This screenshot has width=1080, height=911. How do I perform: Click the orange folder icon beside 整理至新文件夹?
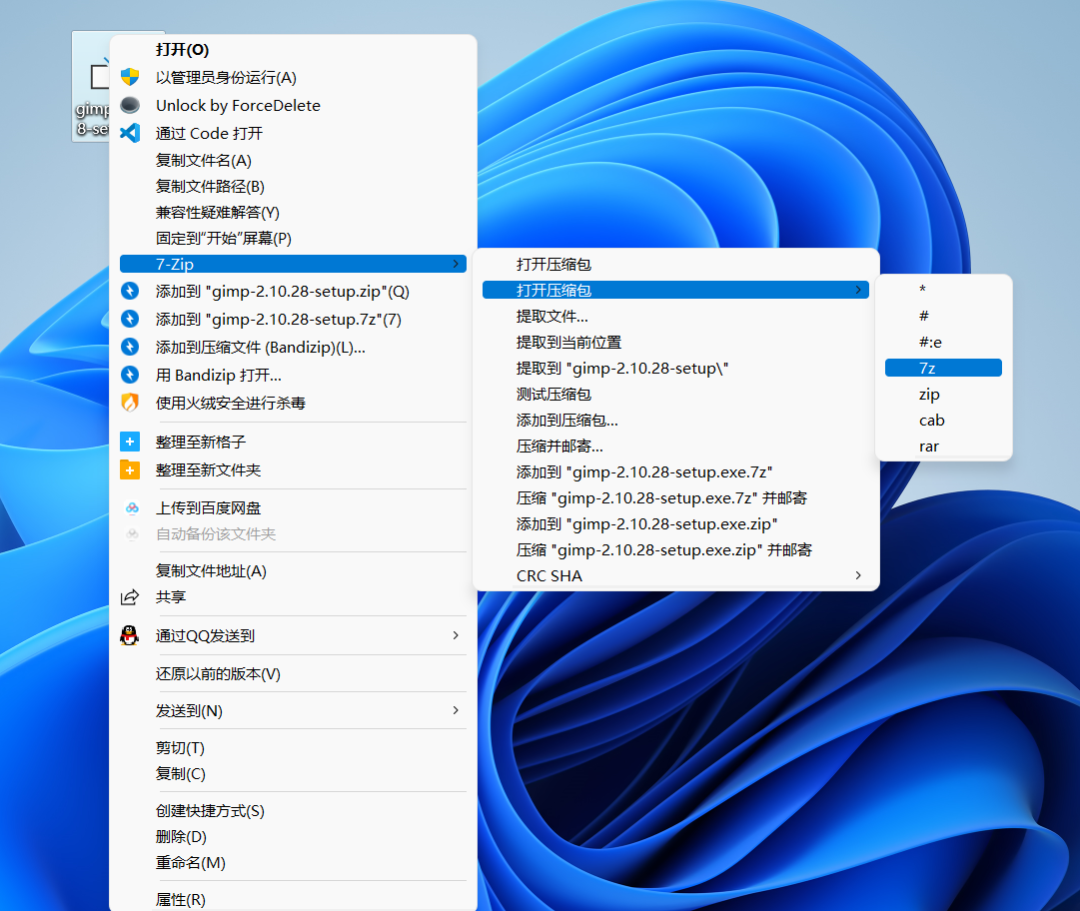pyautogui.click(x=129, y=470)
